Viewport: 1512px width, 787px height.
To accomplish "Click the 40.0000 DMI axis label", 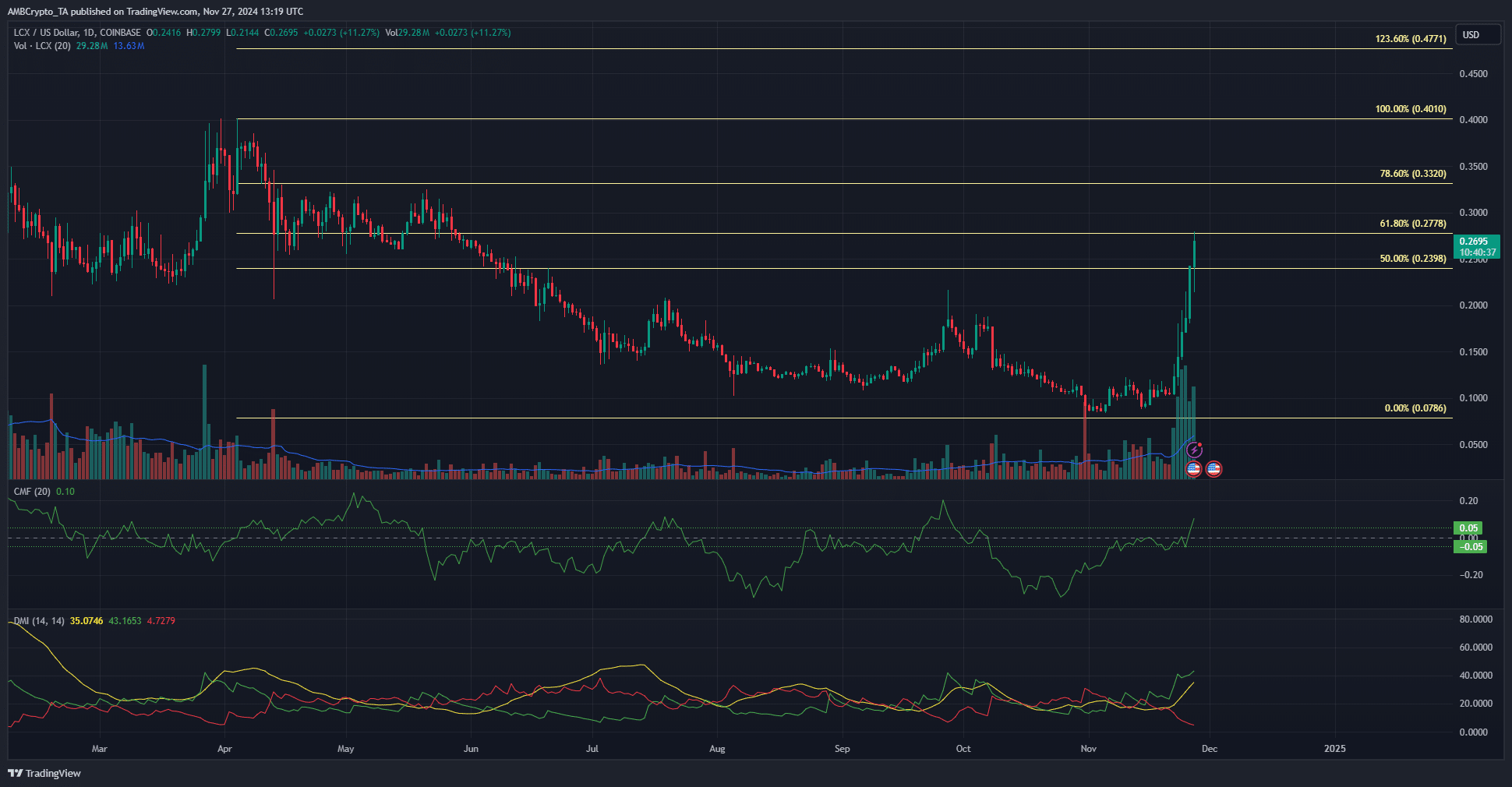I will click(1475, 676).
